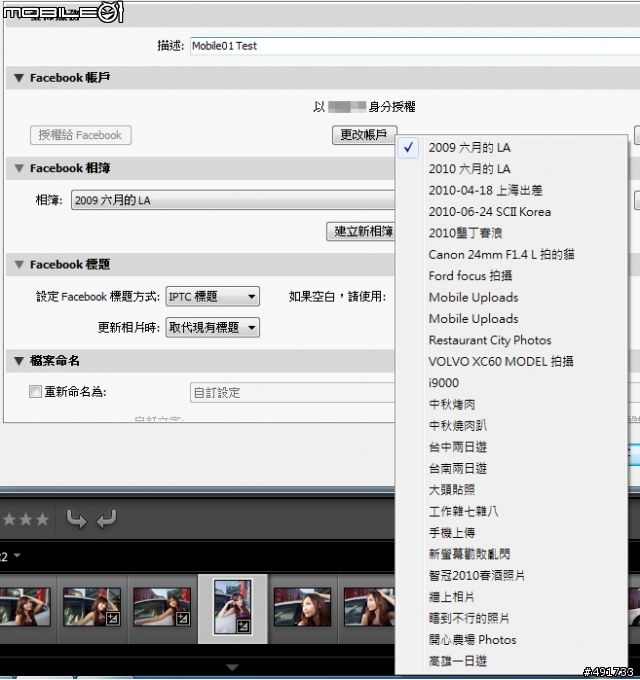Select the first filmstrip thumbnail on the left
Image resolution: width=640 pixels, height=680 pixels.
click(25, 607)
